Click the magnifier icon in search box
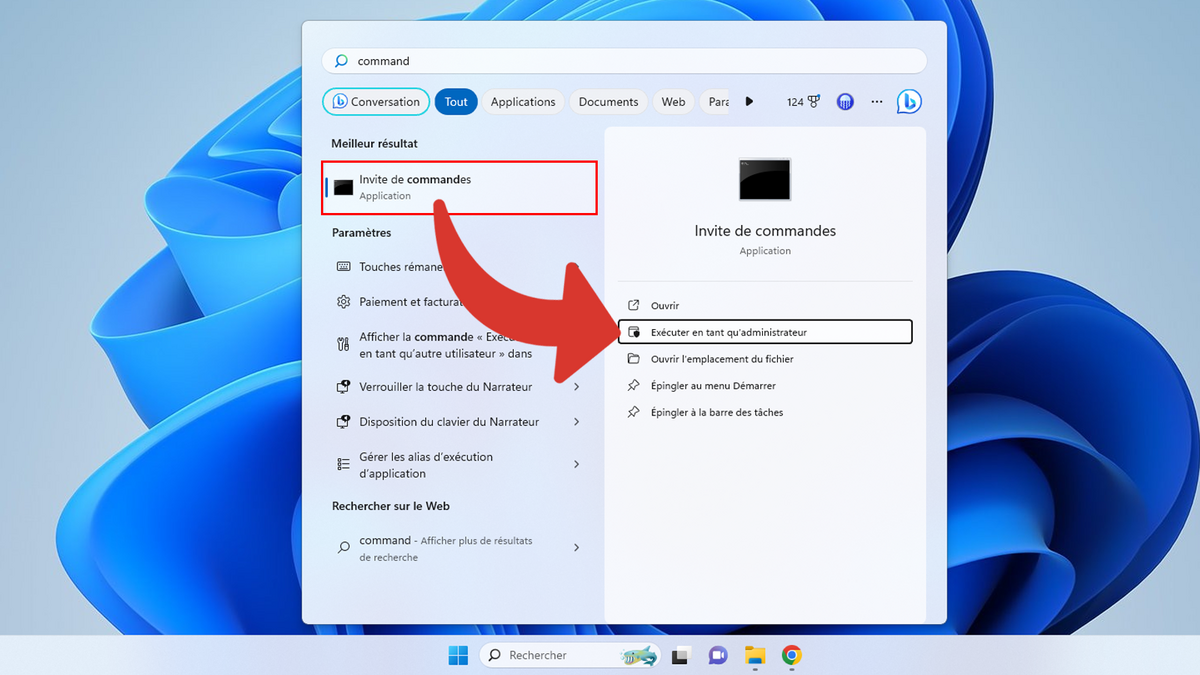Screen dimensions: 1200x675 pyautogui.click(x=341, y=61)
